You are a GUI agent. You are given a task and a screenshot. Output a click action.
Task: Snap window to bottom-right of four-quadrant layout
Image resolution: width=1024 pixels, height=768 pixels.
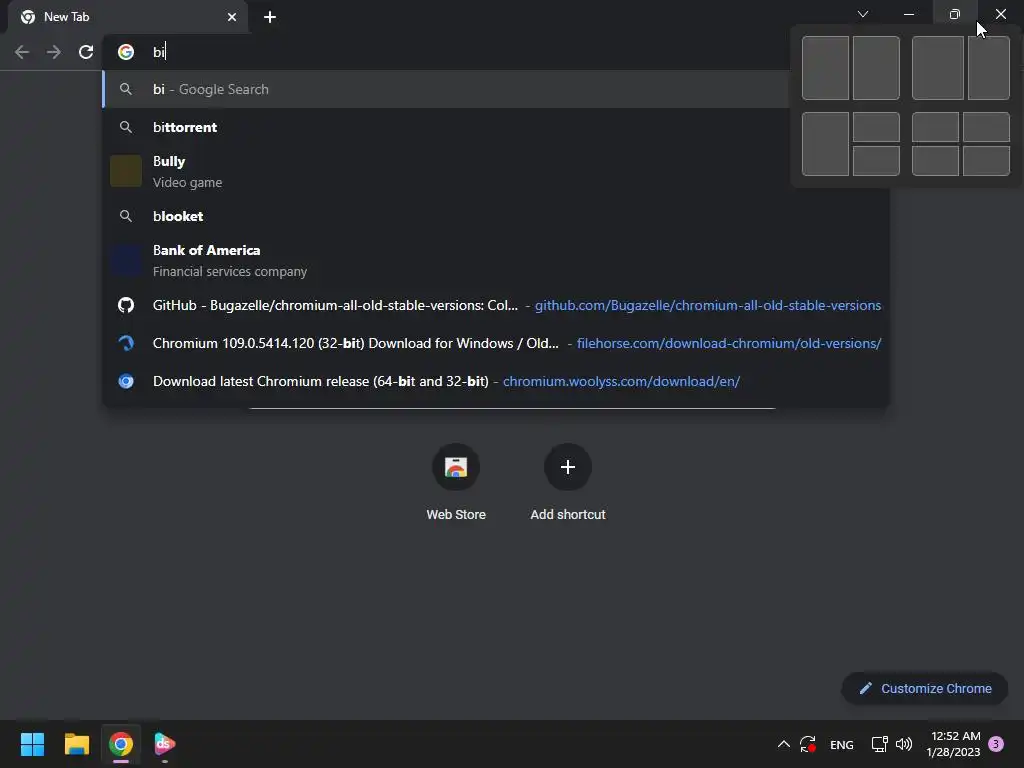point(986,161)
